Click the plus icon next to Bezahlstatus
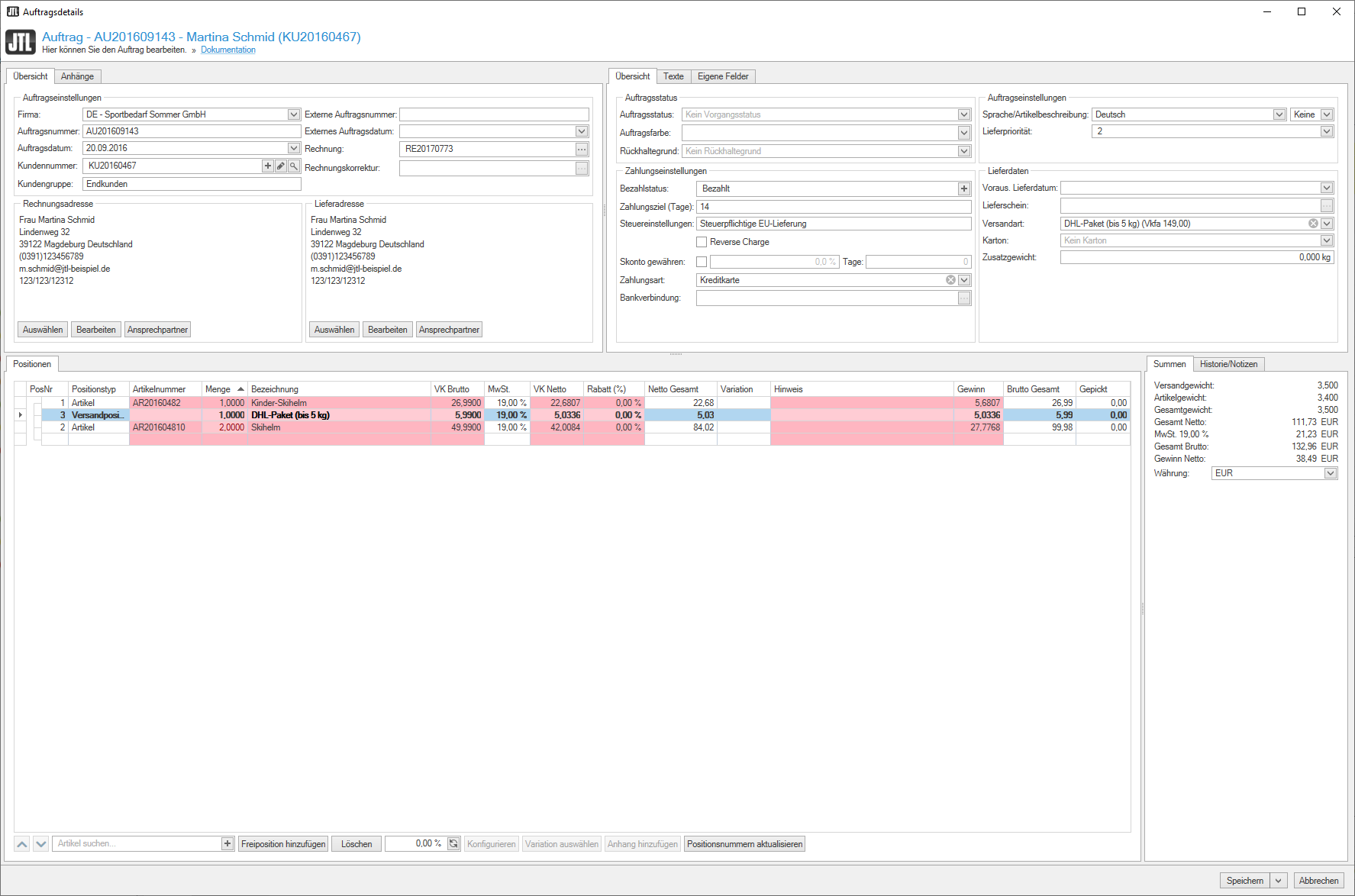The width and height of the screenshot is (1355, 896). (964, 189)
